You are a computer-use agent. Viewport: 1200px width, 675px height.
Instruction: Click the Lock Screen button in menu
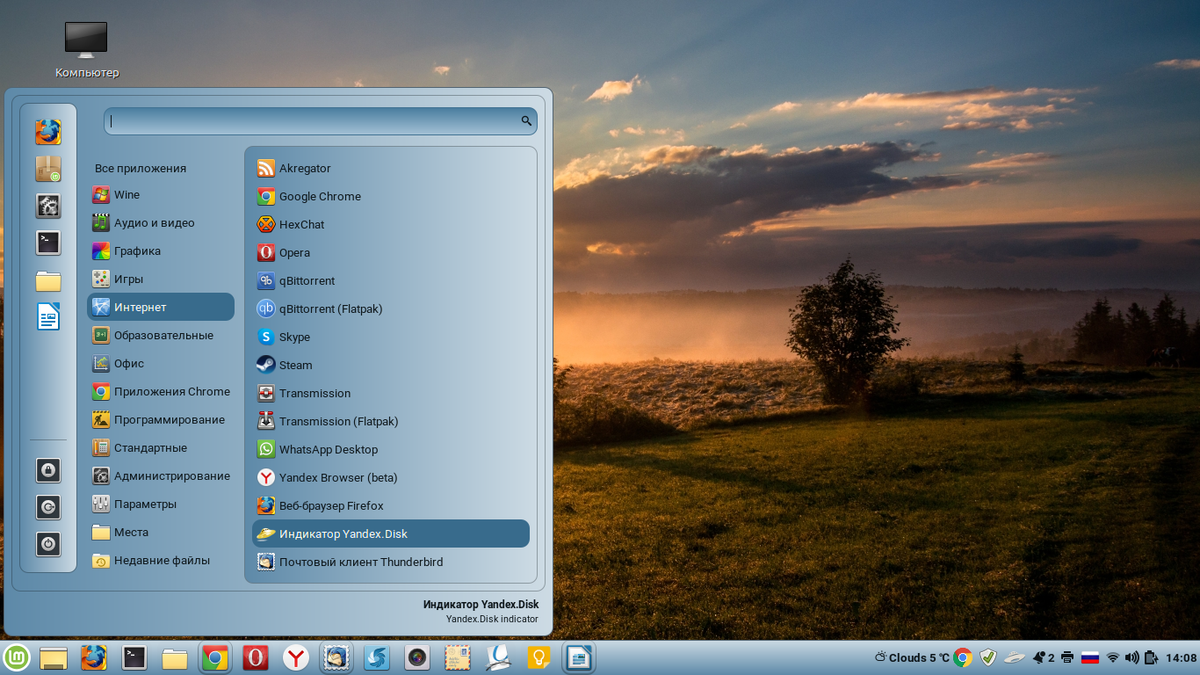click(48, 469)
